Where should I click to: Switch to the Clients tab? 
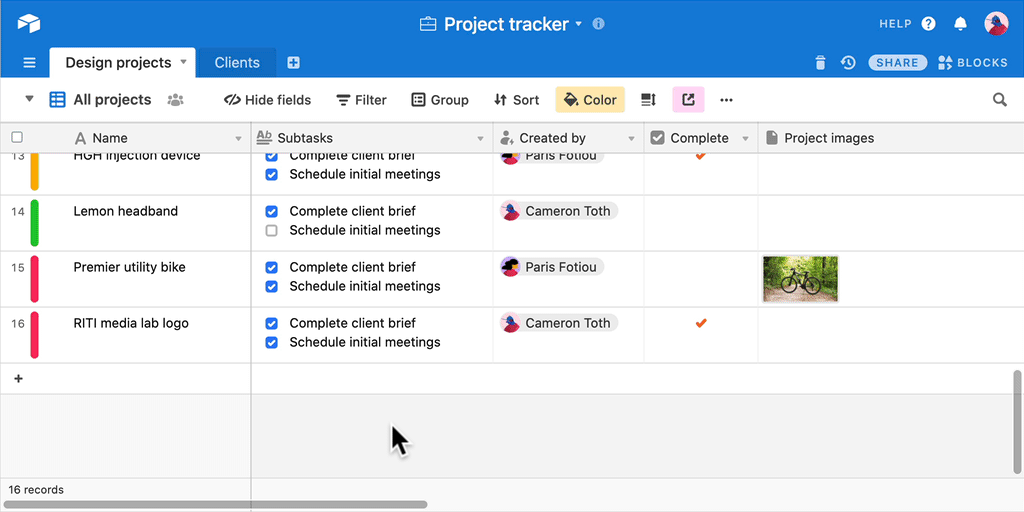pos(237,62)
